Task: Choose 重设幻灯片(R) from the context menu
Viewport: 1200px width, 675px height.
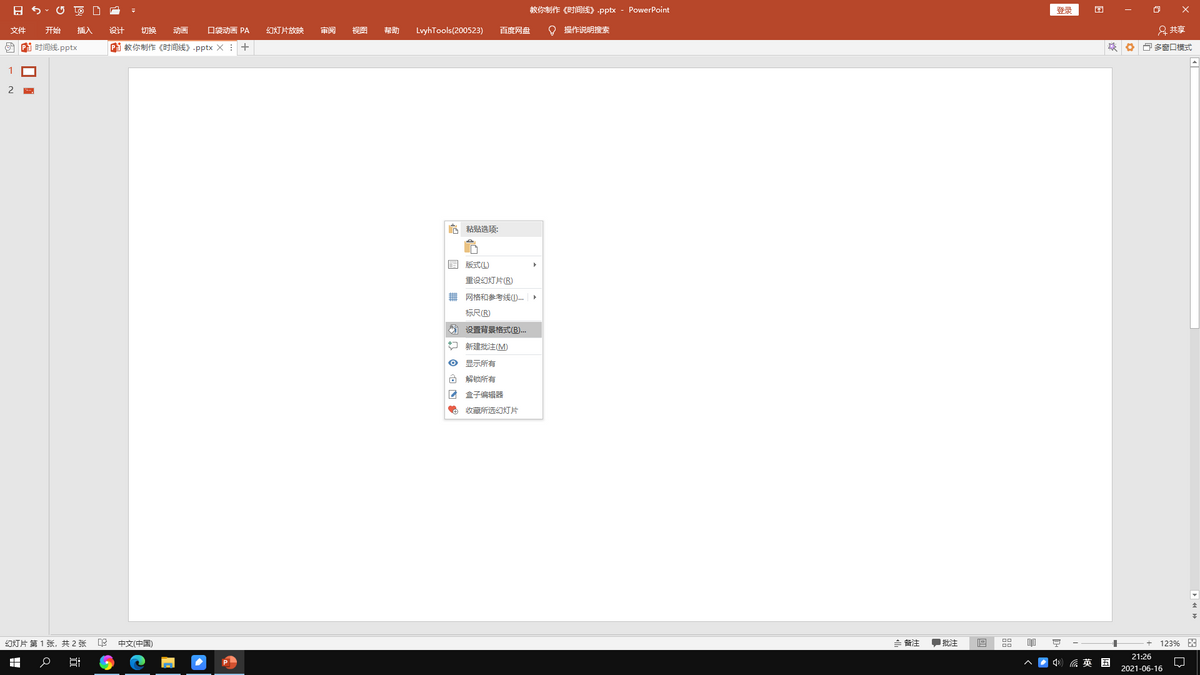Action: [493, 281]
